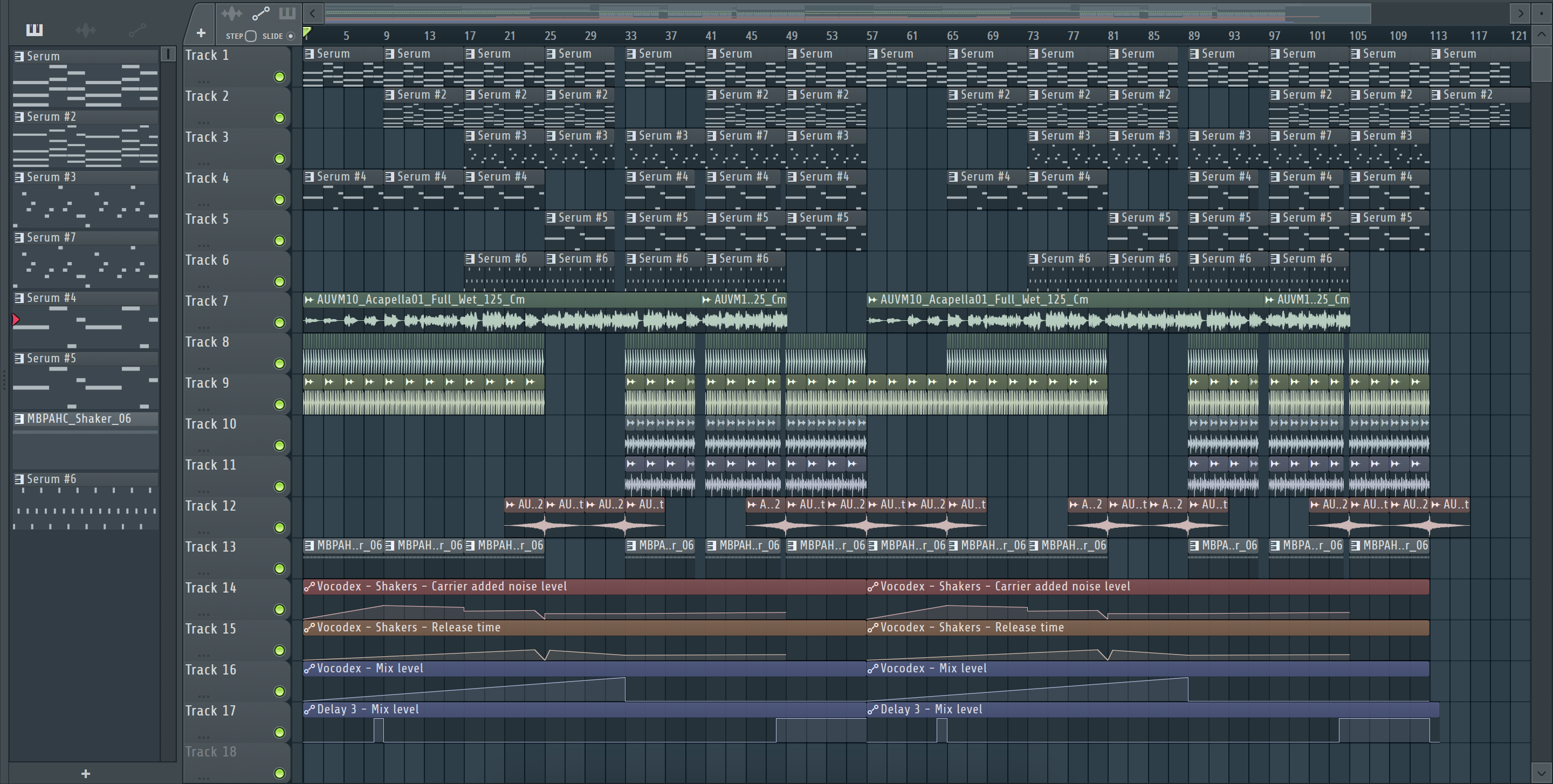This screenshot has height=784, width=1553.
Task: Focus pattern clips in the playlist toolbar
Action: 287,13
